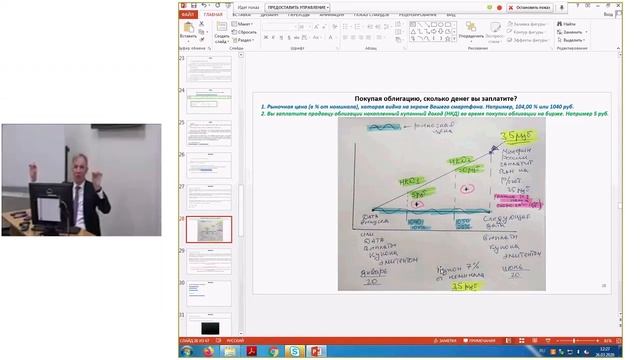640x360 pixels.
Task: Click the Windows Start button
Action: (x=187, y=351)
